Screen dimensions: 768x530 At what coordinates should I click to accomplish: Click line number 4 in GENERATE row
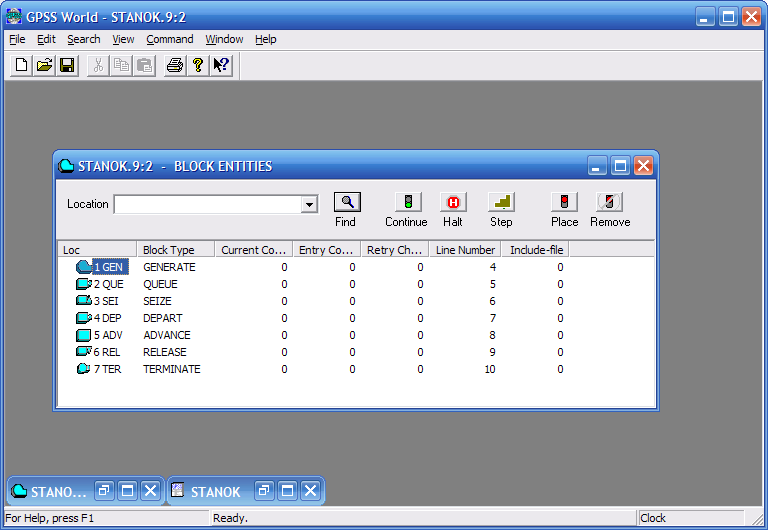(x=493, y=267)
